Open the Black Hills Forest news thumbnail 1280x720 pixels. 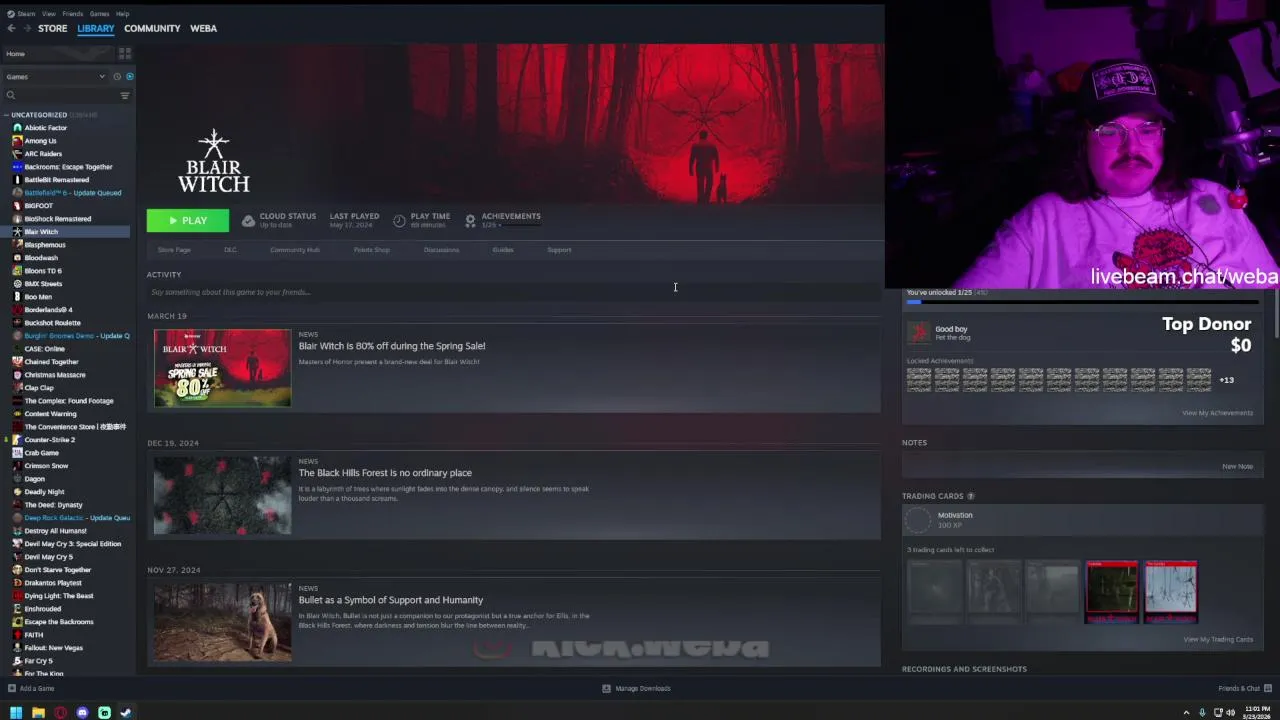(x=223, y=495)
